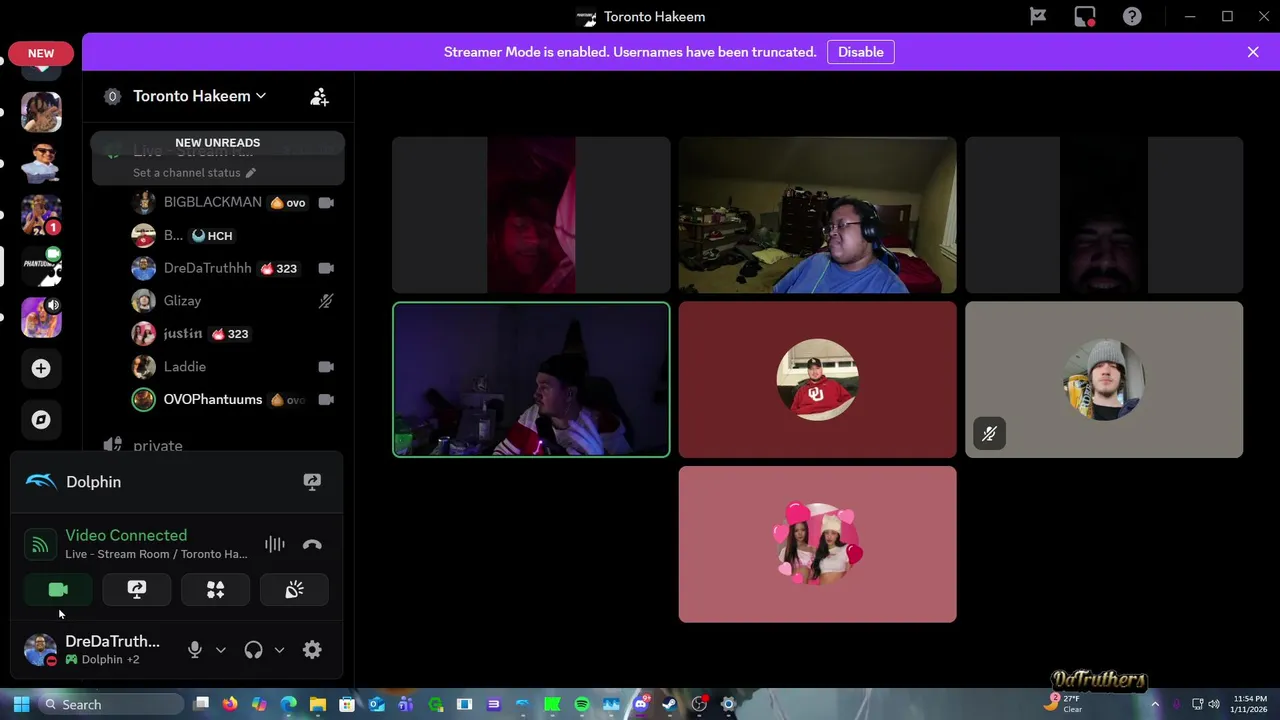Open Steam from the taskbar
Image resolution: width=1280 pixels, height=720 pixels.
(x=670, y=704)
